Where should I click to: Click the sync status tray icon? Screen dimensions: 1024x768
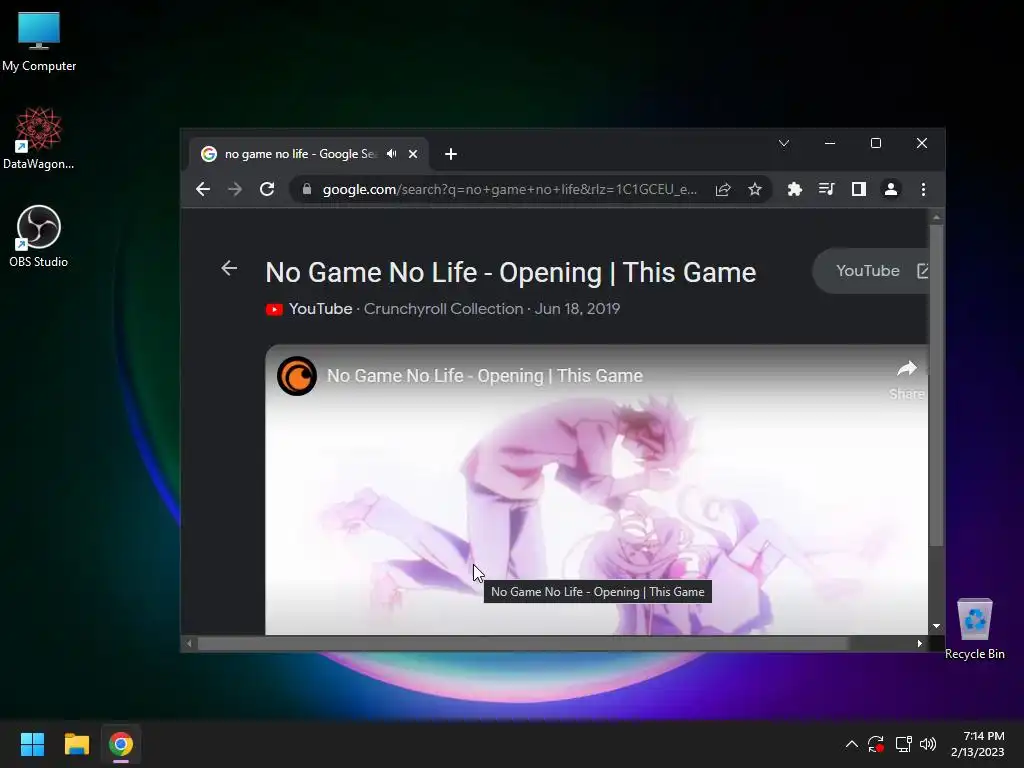pyautogui.click(x=876, y=744)
